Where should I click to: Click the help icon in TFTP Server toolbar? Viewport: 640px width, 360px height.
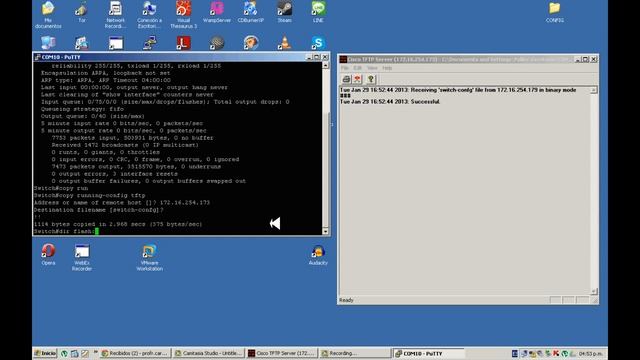tap(371, 79)
